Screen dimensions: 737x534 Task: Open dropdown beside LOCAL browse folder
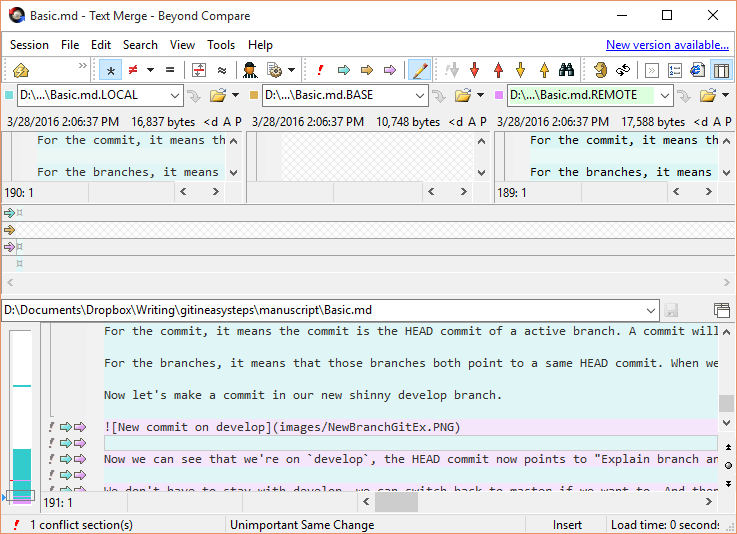click(235, 95)
